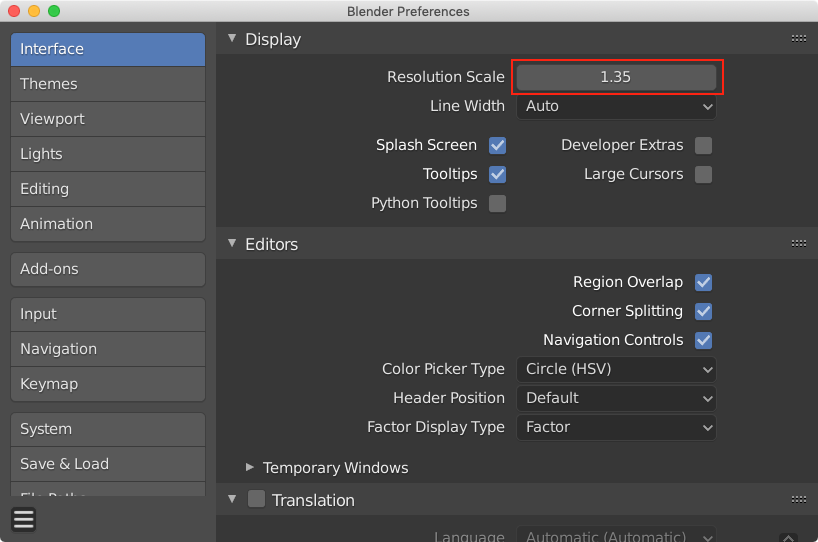Open the Editing tab
This screenshot has width=818, height=542.
[x=108, y=189]
